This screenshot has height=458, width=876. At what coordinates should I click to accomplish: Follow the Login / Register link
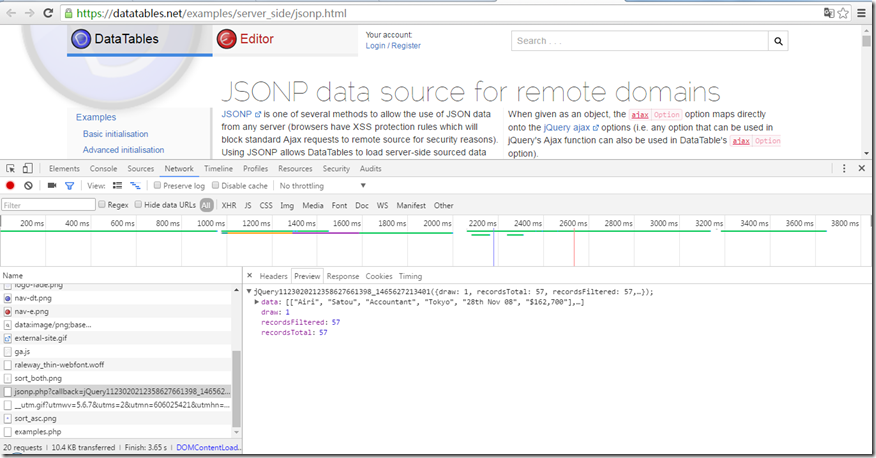click(x=393, y=46)
